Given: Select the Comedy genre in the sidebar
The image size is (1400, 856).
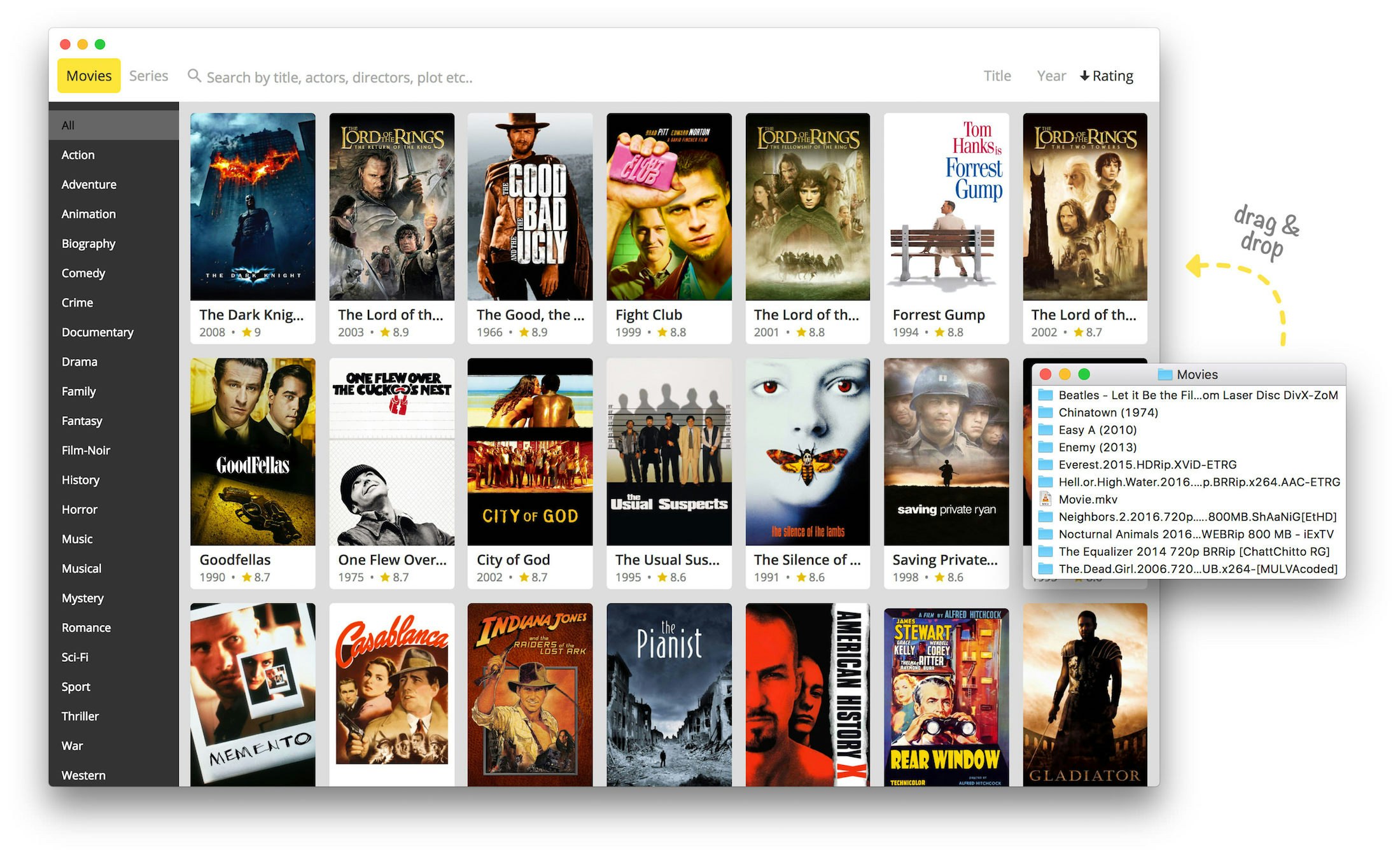Looking at the screenshot, I should pyautogui.click(x=83, y=273).
